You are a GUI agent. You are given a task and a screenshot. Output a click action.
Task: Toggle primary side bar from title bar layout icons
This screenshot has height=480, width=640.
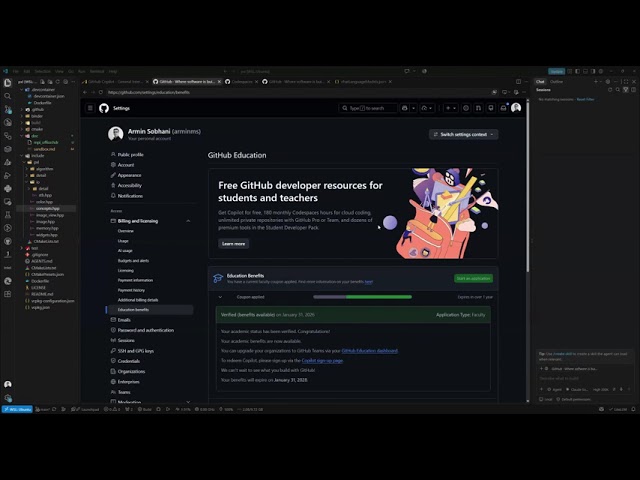577,71
